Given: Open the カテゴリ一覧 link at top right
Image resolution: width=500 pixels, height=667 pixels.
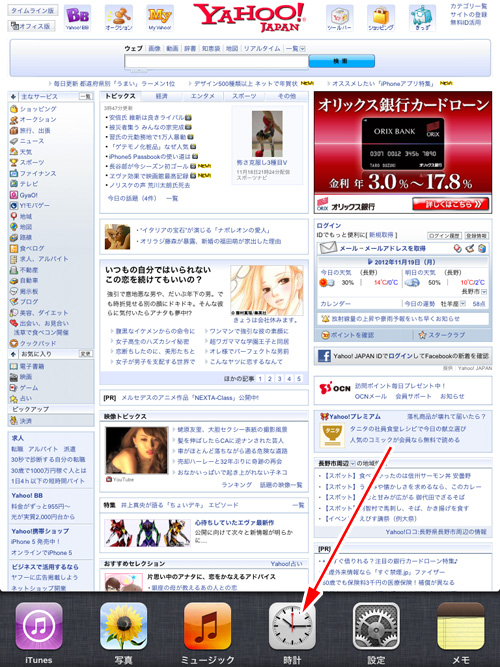Looking at the screenshot, I should click(x=469, y=6).
